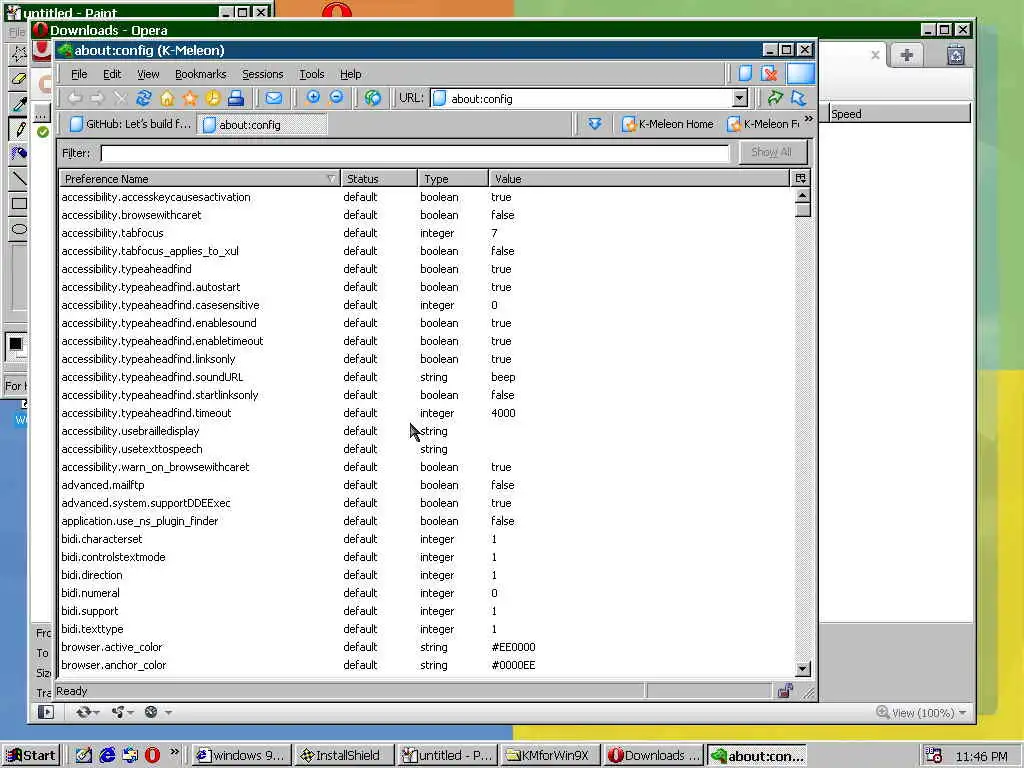
Task: Click the Forward arrow in K-Meleon toolbar
Action: (97, 99)
